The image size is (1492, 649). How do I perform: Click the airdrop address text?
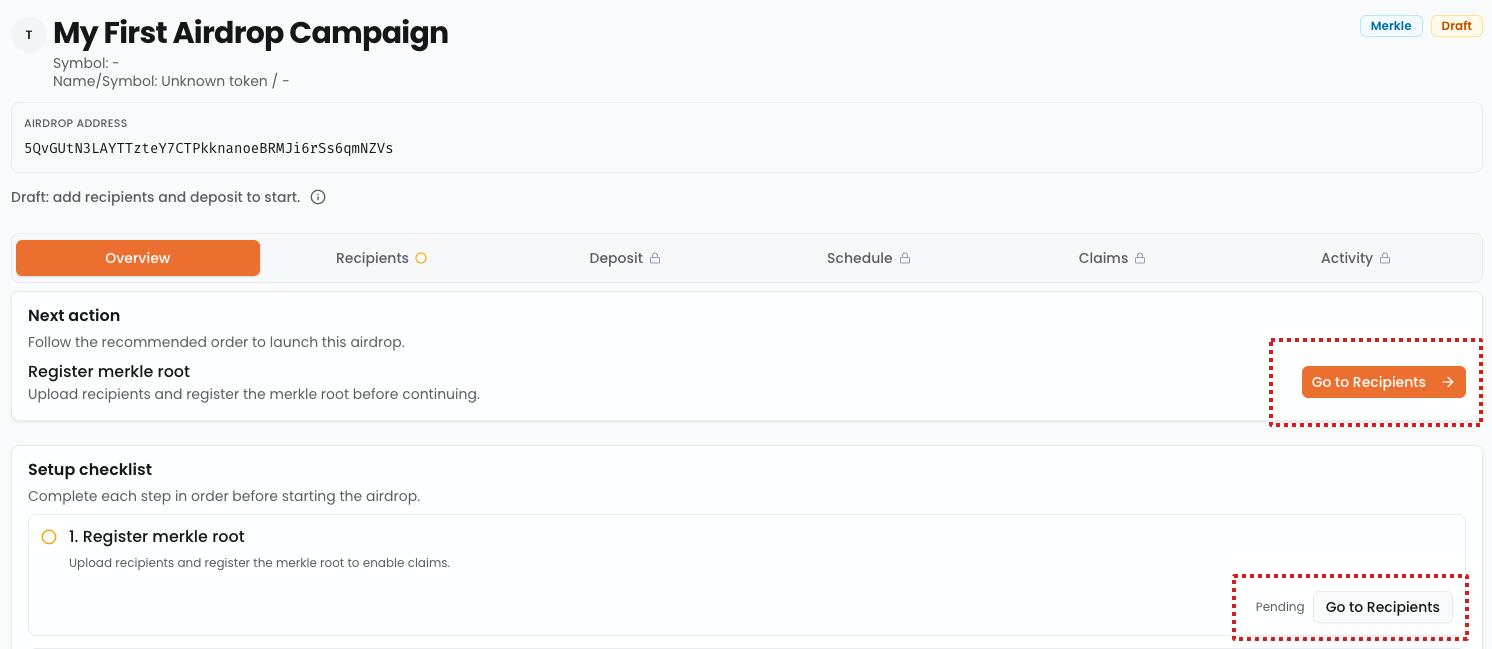click(208, 148)
